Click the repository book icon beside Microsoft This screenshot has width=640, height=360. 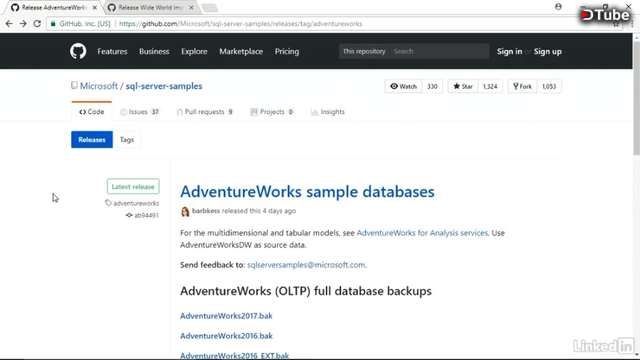[x=74, y=86]
